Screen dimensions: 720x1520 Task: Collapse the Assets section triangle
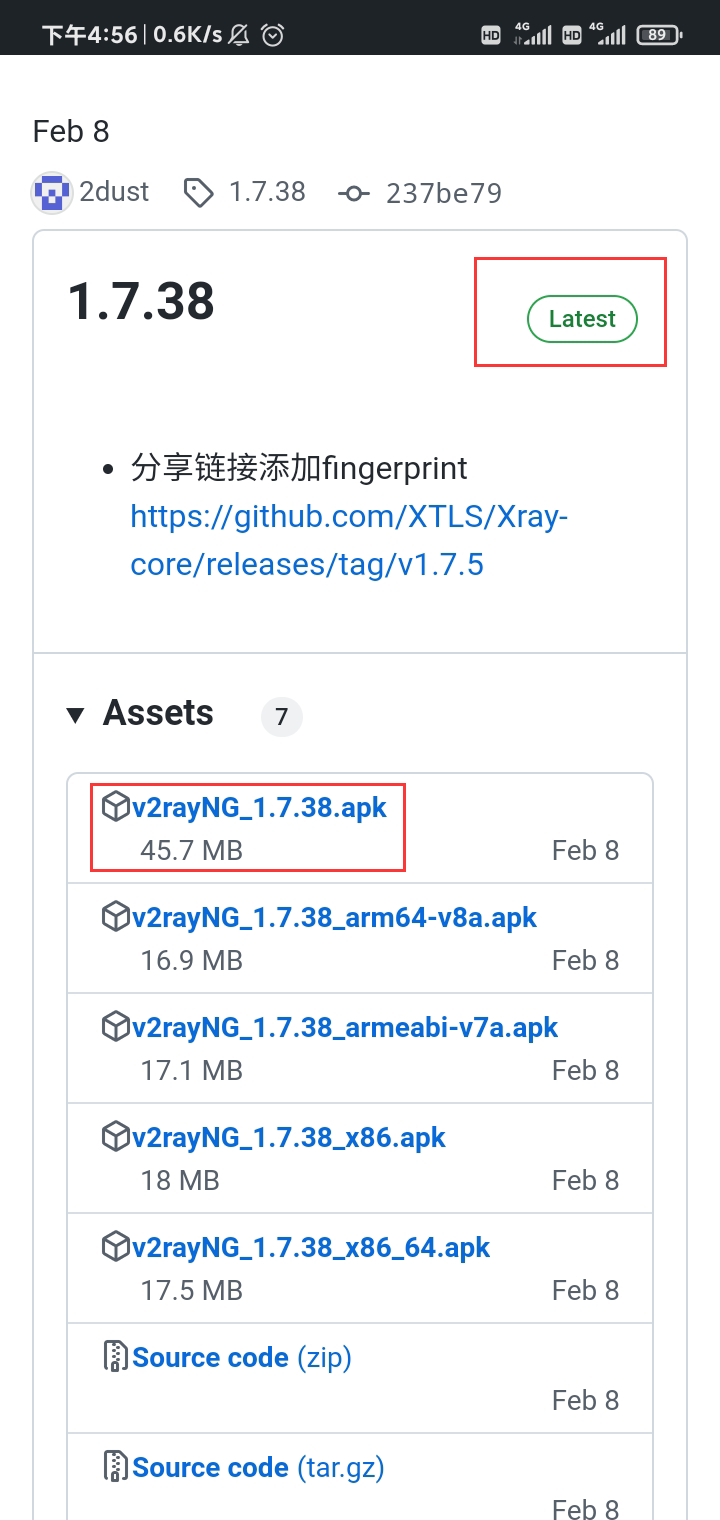(75, 714)
